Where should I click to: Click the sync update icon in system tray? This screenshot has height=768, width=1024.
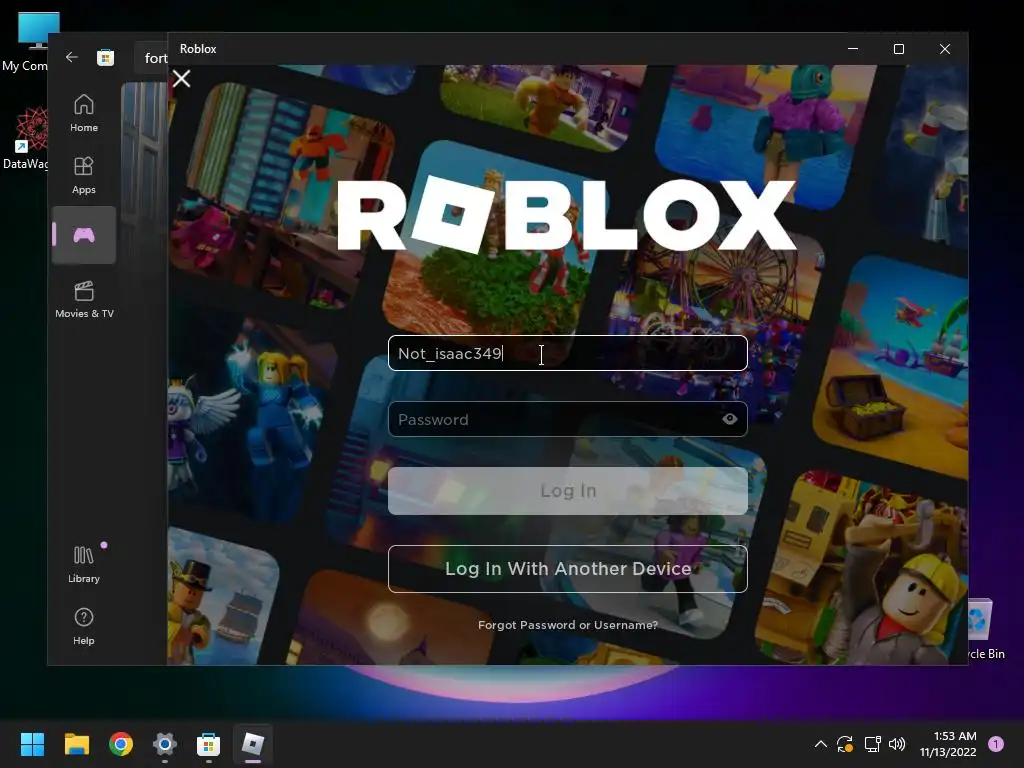click(x=844, y=744)
